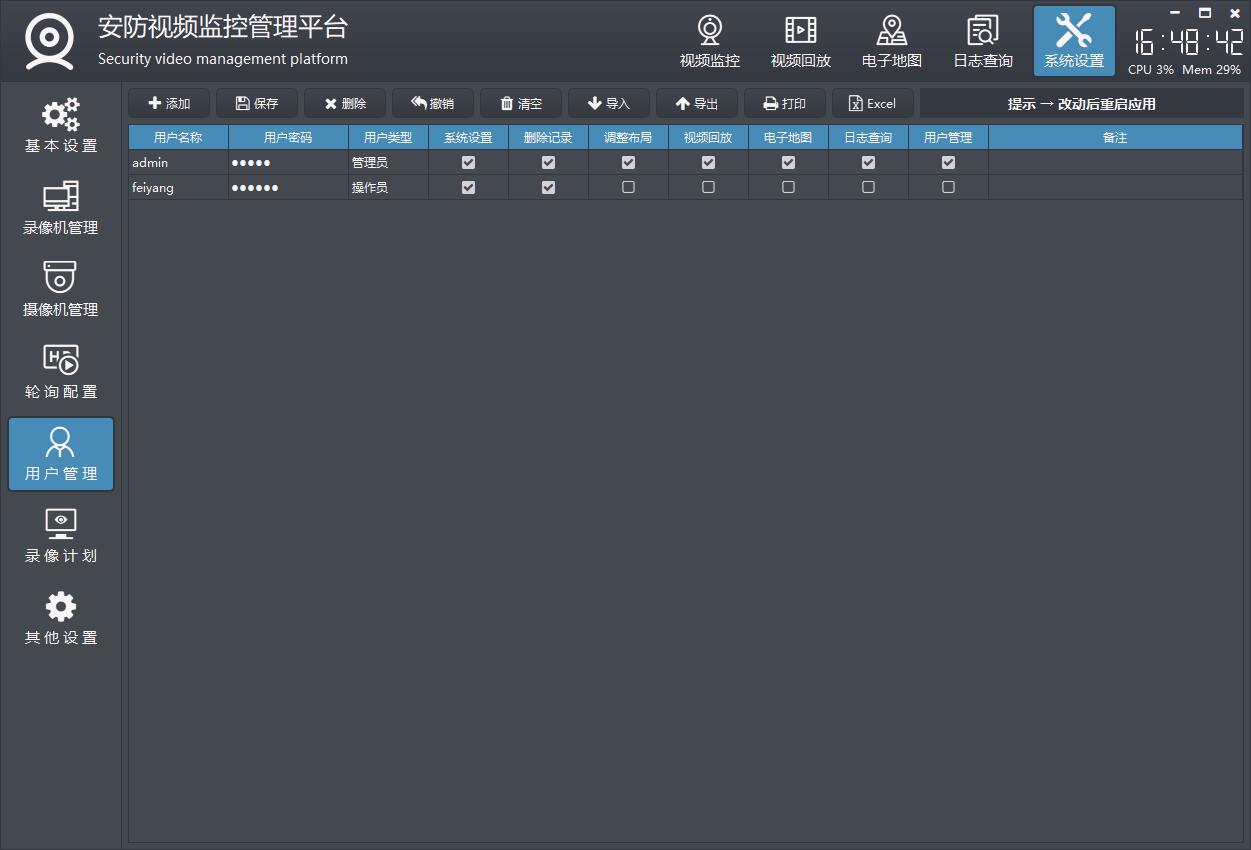Open the 视频回放 video playback module
This screenshot has width=1251, height=850.
click(x=800, y=42)
